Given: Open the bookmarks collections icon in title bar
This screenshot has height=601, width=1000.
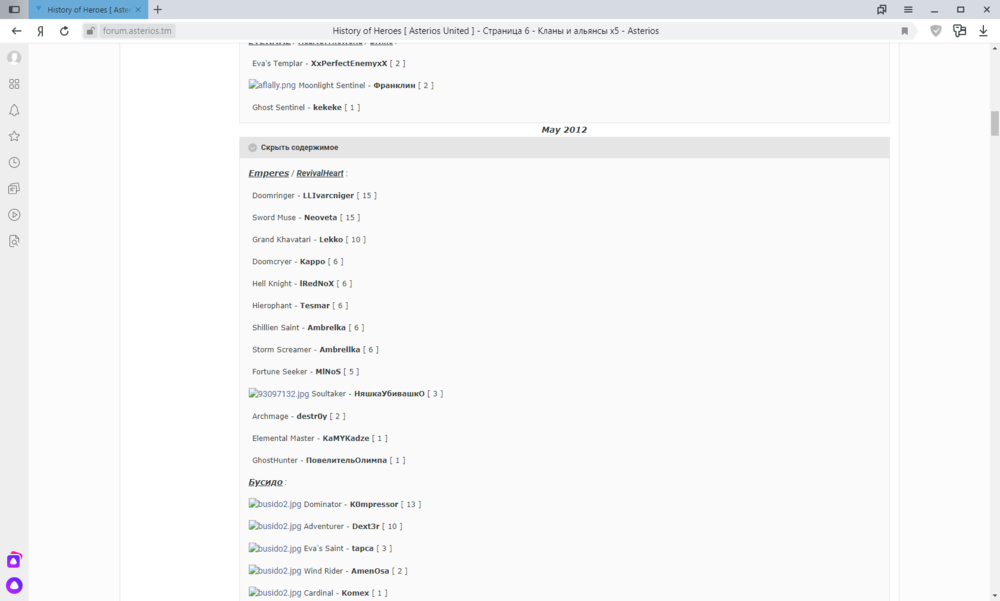Looking at the screenshot, I should pyautogui.click(x=881, y=10).
